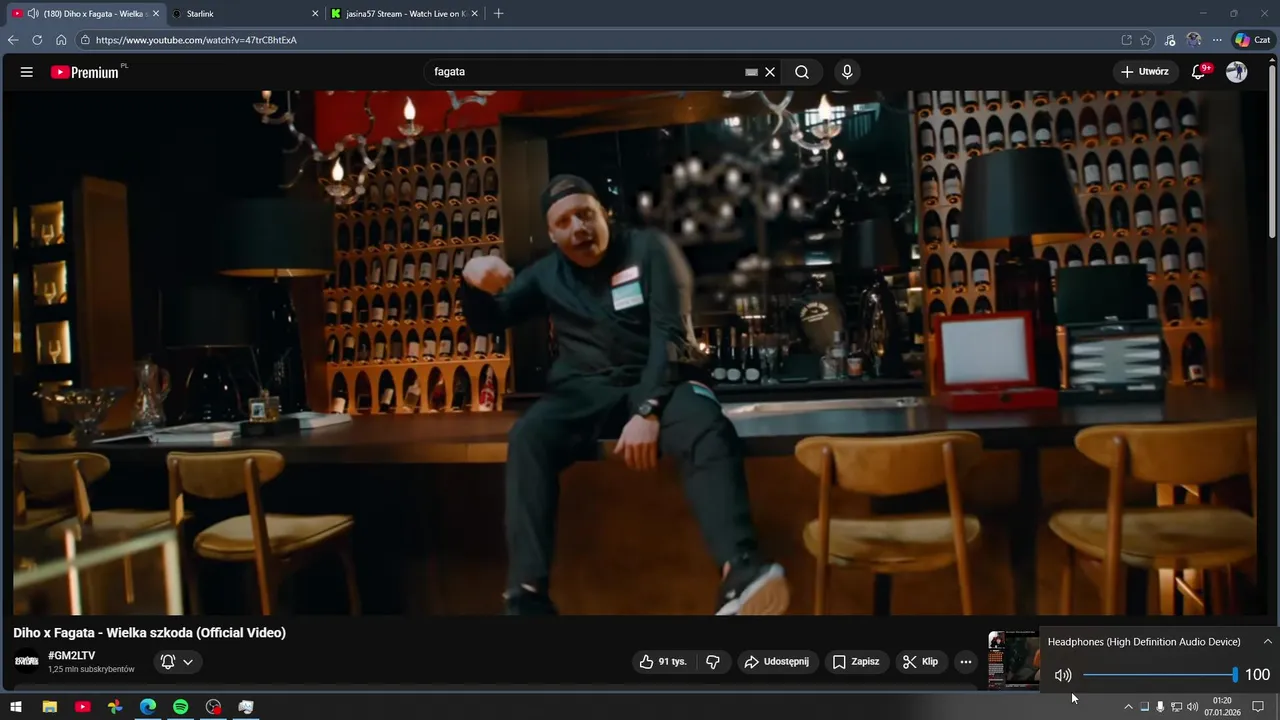Screen dimensions: 1280x720
Task: Click the browser back arrow
Action: pos(13,40)
